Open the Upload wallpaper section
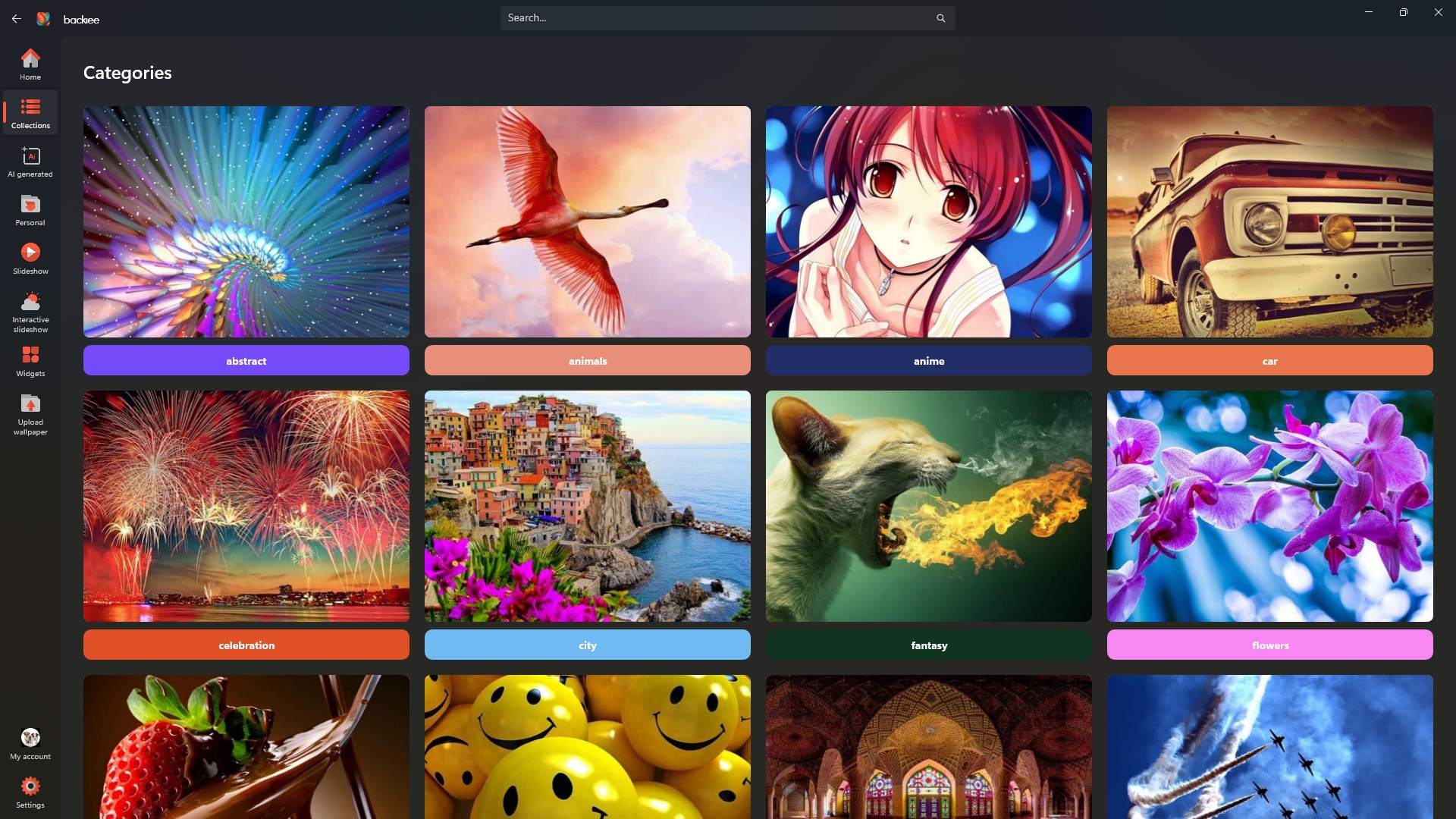1456x819 pixels. (30, 413)
